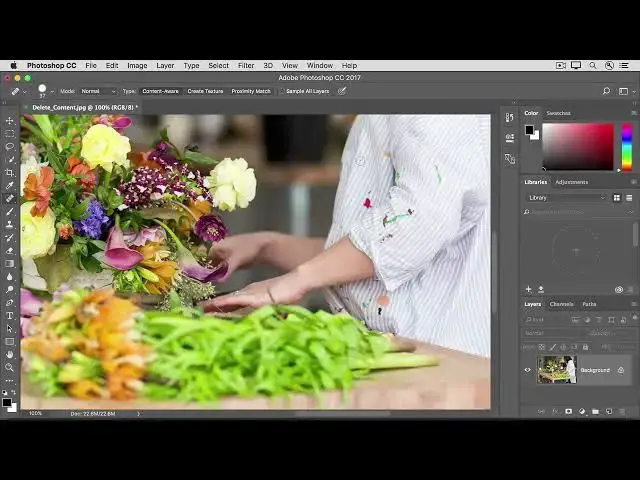Switch Libraries to list view
Viewport: 640px width, 480px height.
[629, 198]
